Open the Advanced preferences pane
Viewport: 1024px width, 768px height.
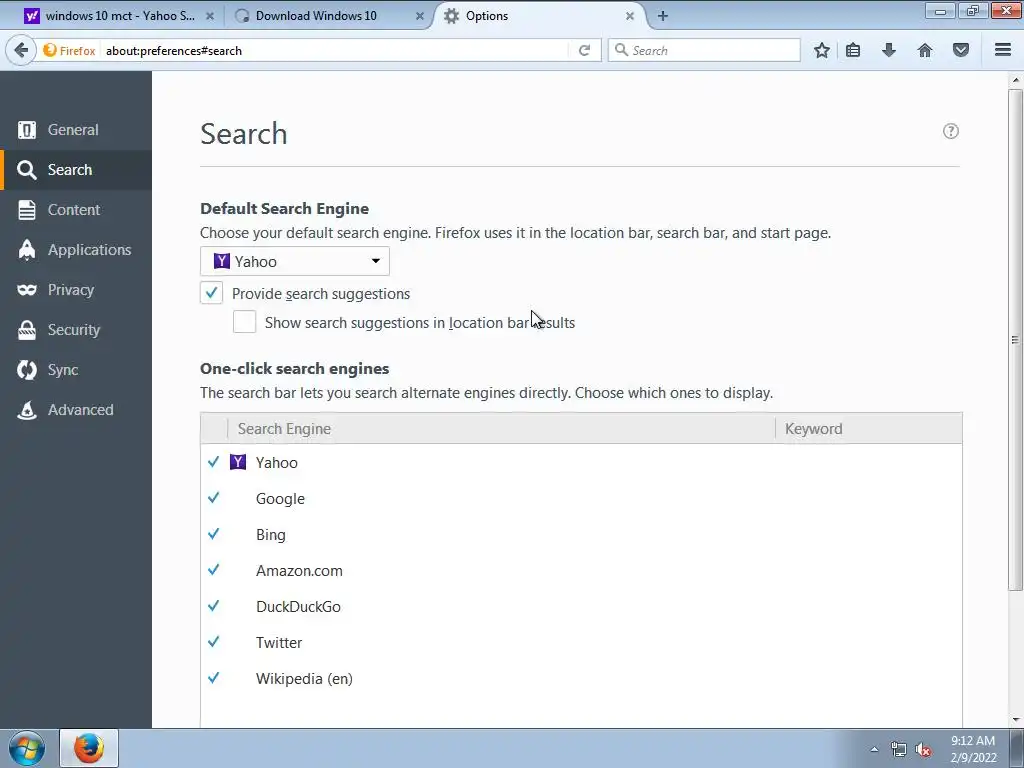(x=76, y=409)
